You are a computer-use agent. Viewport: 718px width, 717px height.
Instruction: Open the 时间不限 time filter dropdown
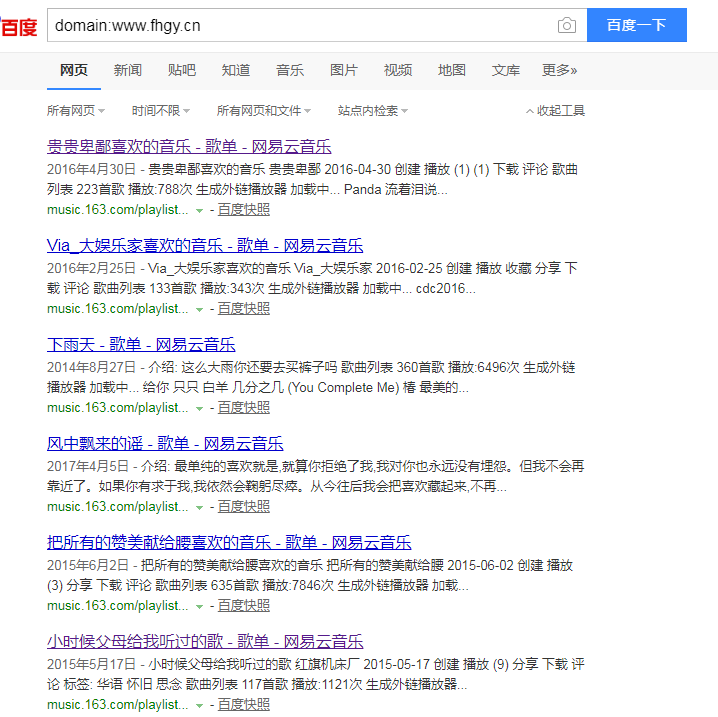pyautogui.click(x=160, y=111)
